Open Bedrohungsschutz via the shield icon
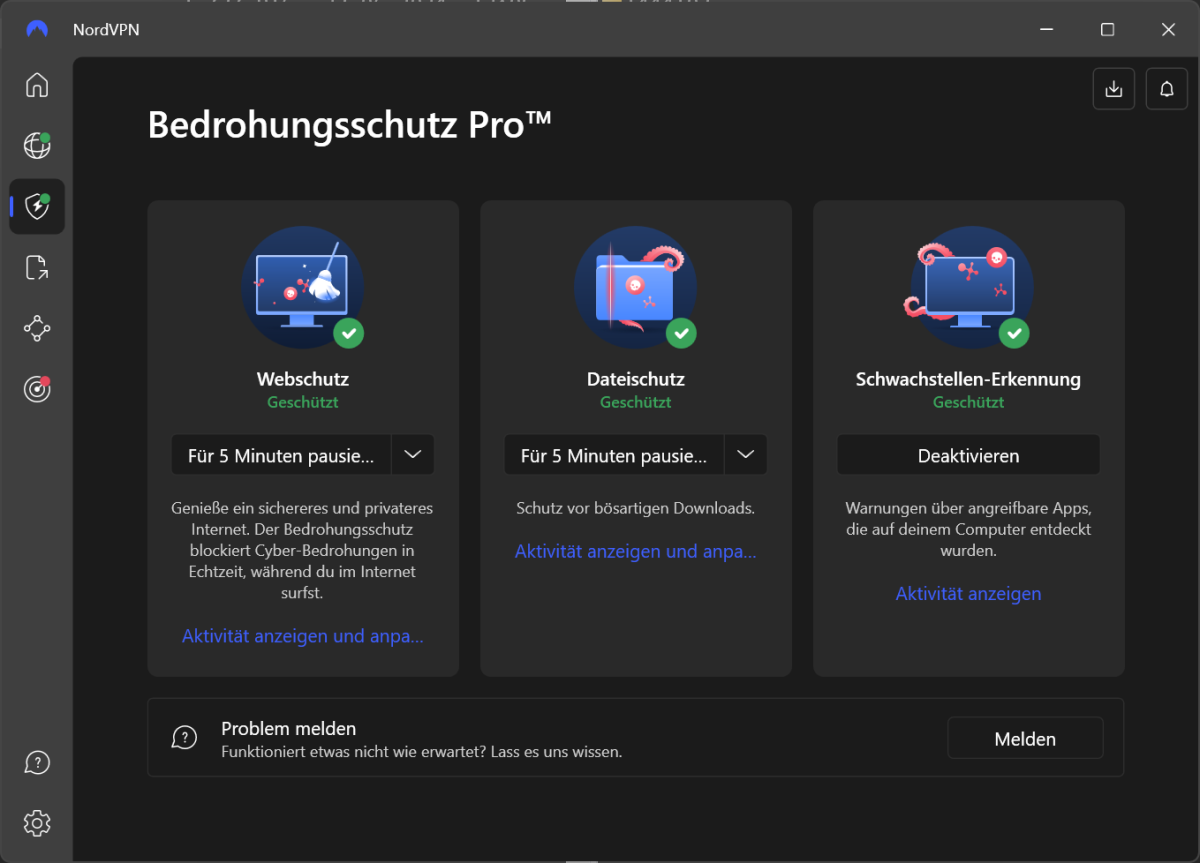 [x=36, y=207]
